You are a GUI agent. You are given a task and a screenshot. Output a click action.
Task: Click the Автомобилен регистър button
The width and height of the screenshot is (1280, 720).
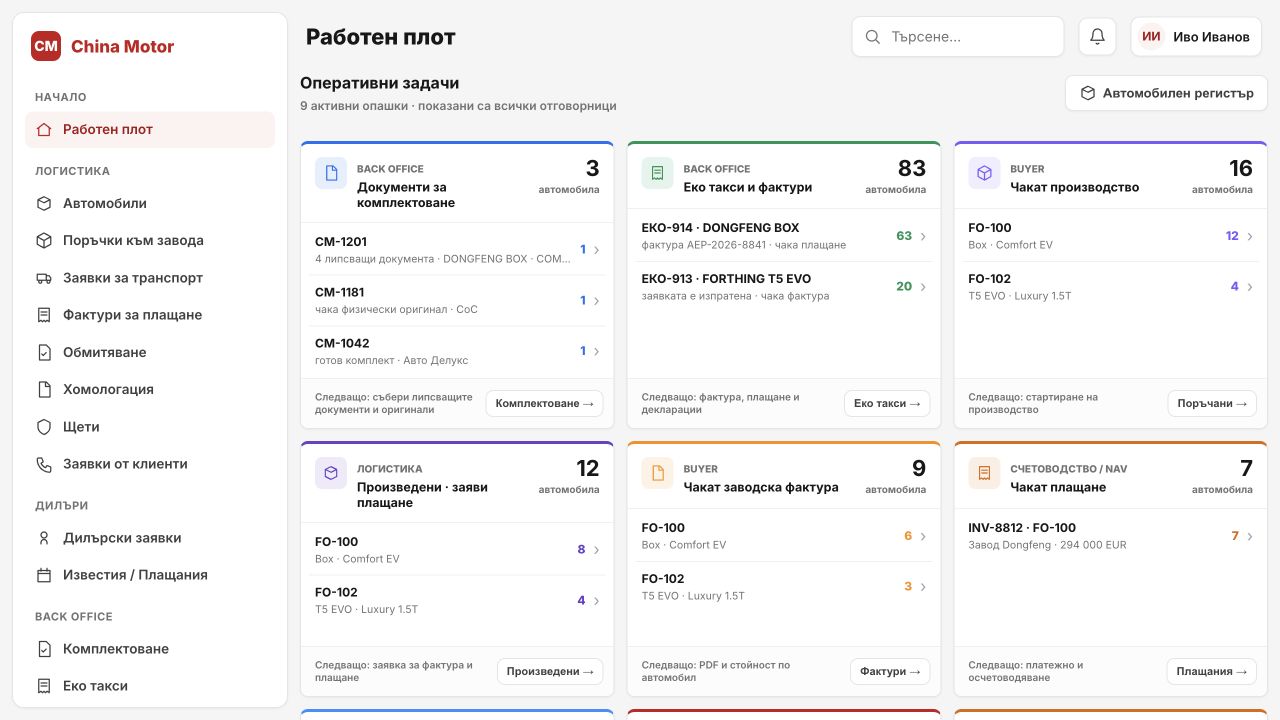[x=1167, y=93]
